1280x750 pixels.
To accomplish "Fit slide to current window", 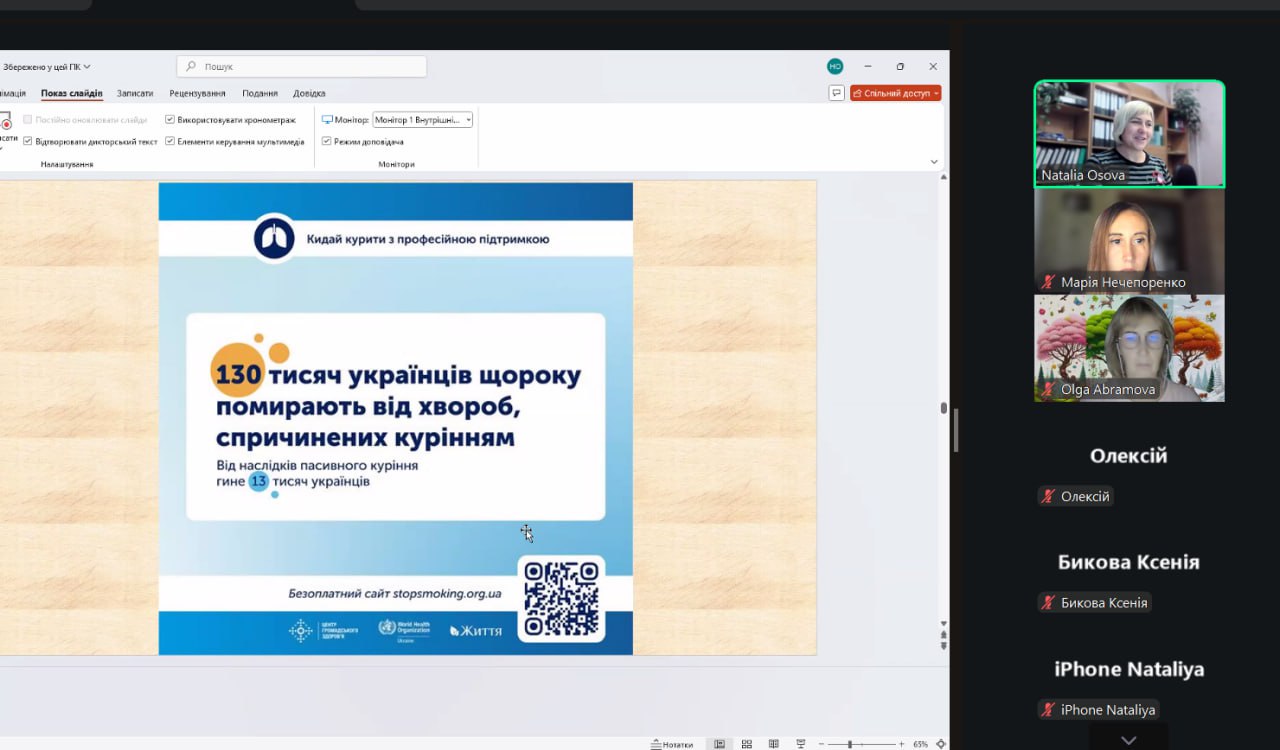I will (940, 744).
